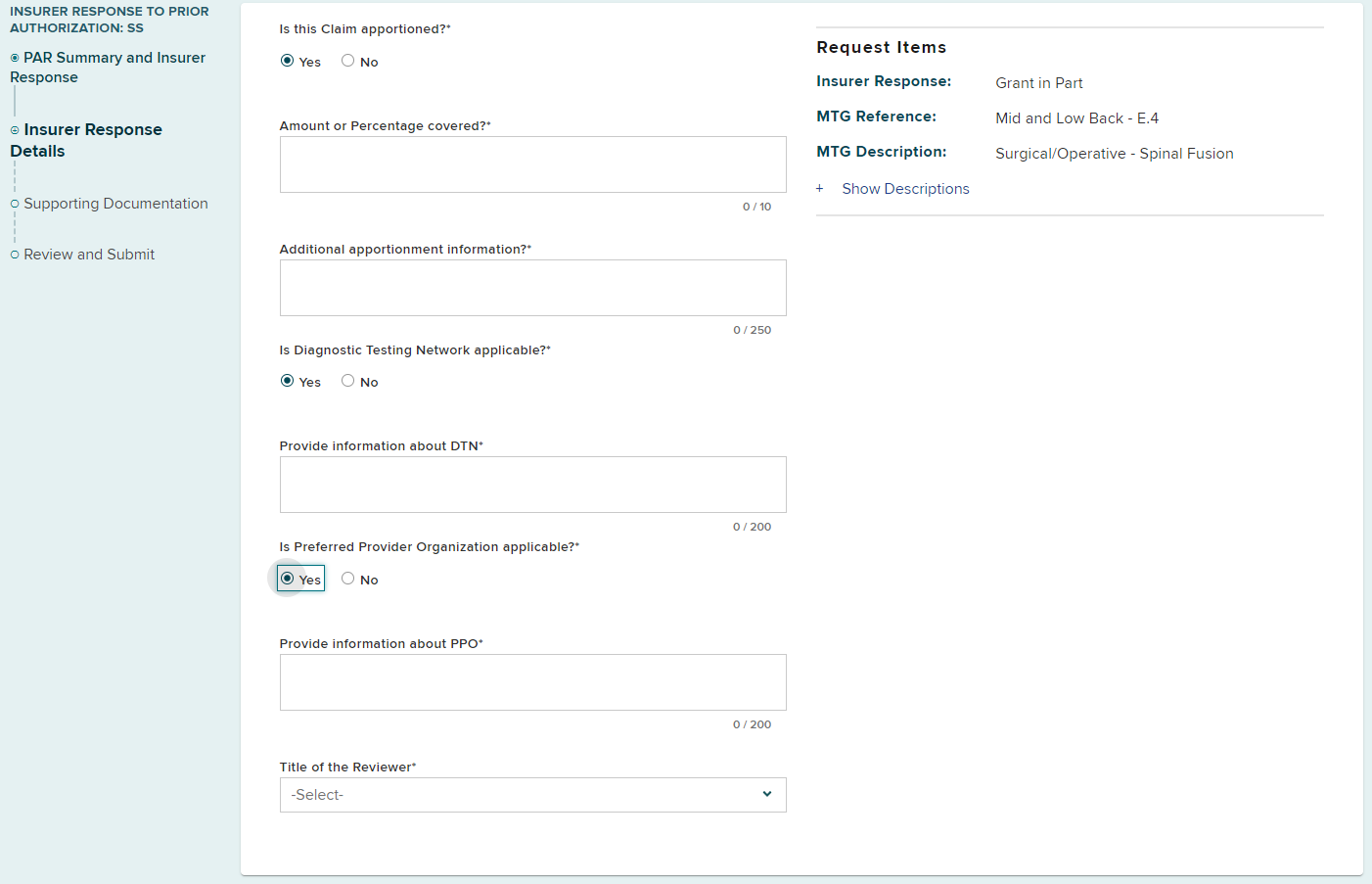Click the Provide information about PPO field
This screenshot has width=1372, height=884.
coord(532,682)
